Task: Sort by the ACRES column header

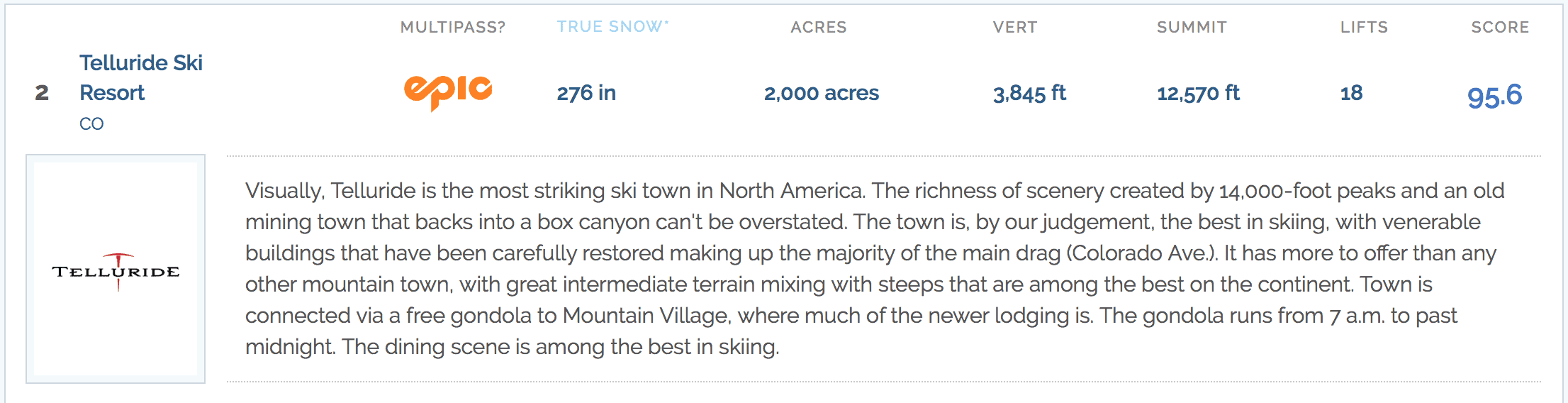Action: 819,27
